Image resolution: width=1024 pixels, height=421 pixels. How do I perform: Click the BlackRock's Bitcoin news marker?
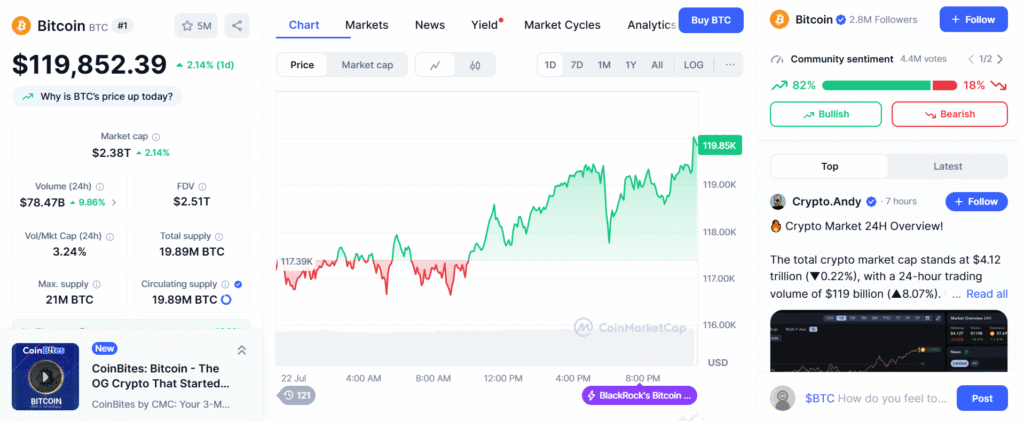pyautogui.click(x=639, y=396)
